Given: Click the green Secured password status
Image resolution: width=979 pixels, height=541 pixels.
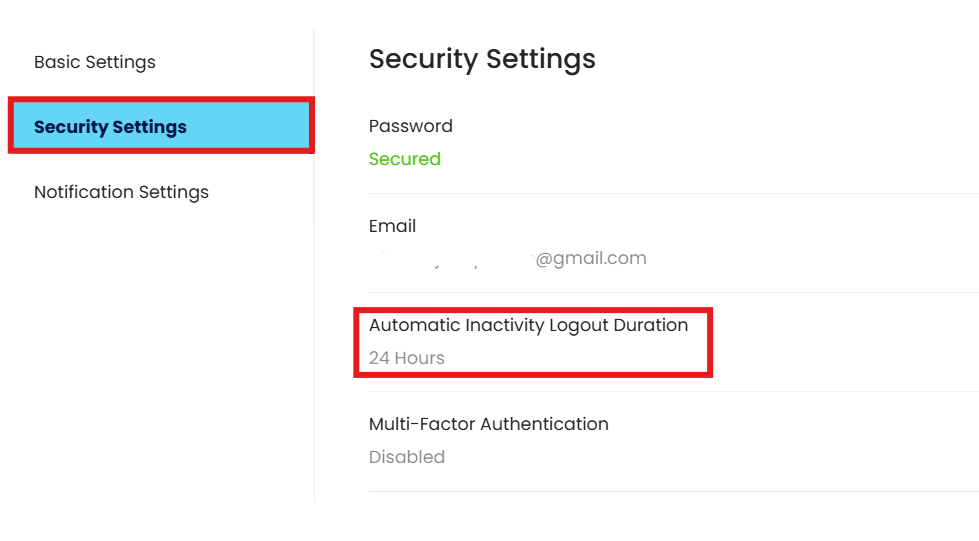Looking at the screenshot, I should pyautogui.click(x=404, y=159).
